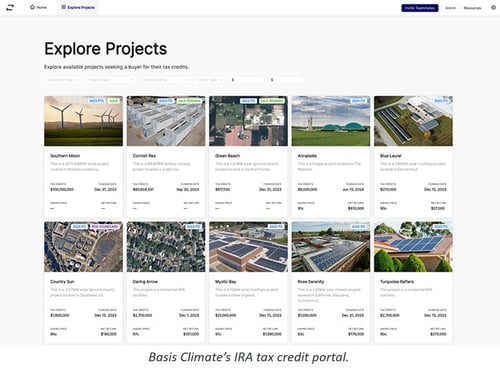500x374 pixels.
Task: Click the Southern Moon project title
Action: [x=65, y=156]
